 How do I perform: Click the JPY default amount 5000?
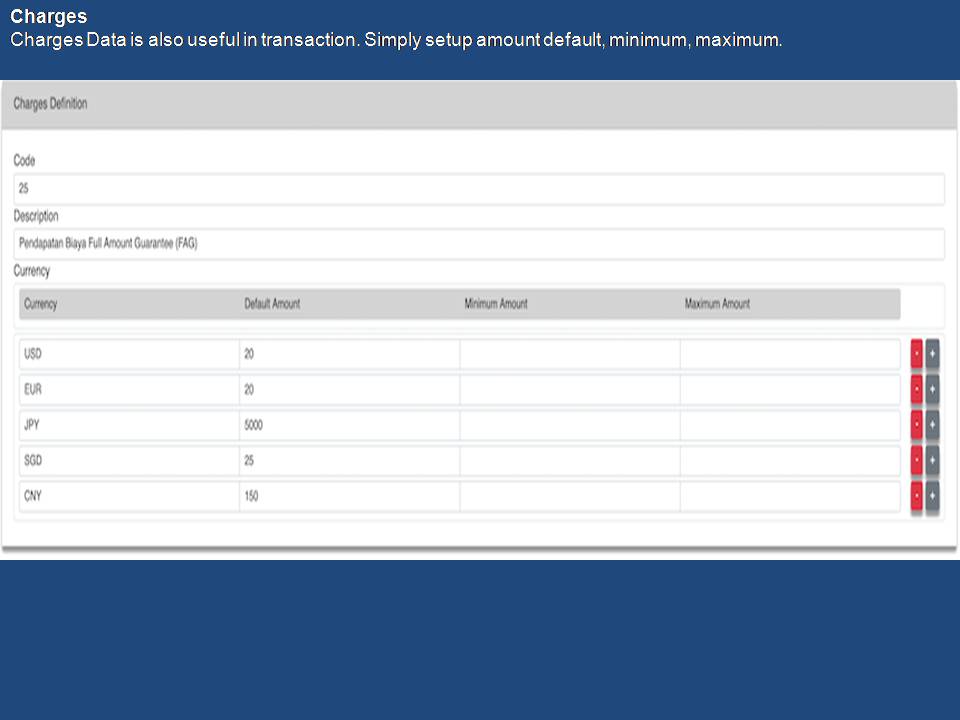click(349, 426)
